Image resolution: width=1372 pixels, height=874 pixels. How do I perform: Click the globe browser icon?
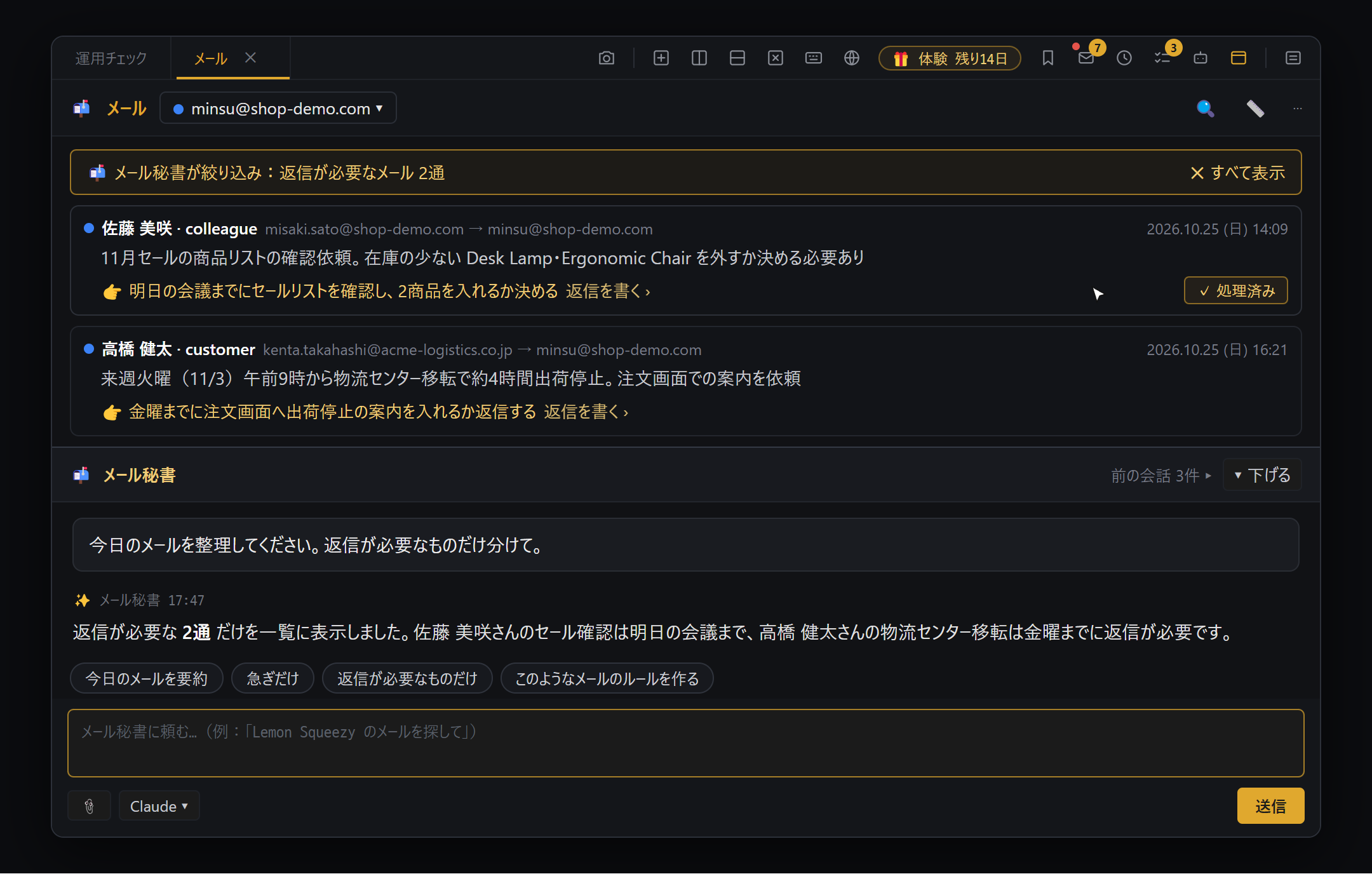[x=851, y=58]
